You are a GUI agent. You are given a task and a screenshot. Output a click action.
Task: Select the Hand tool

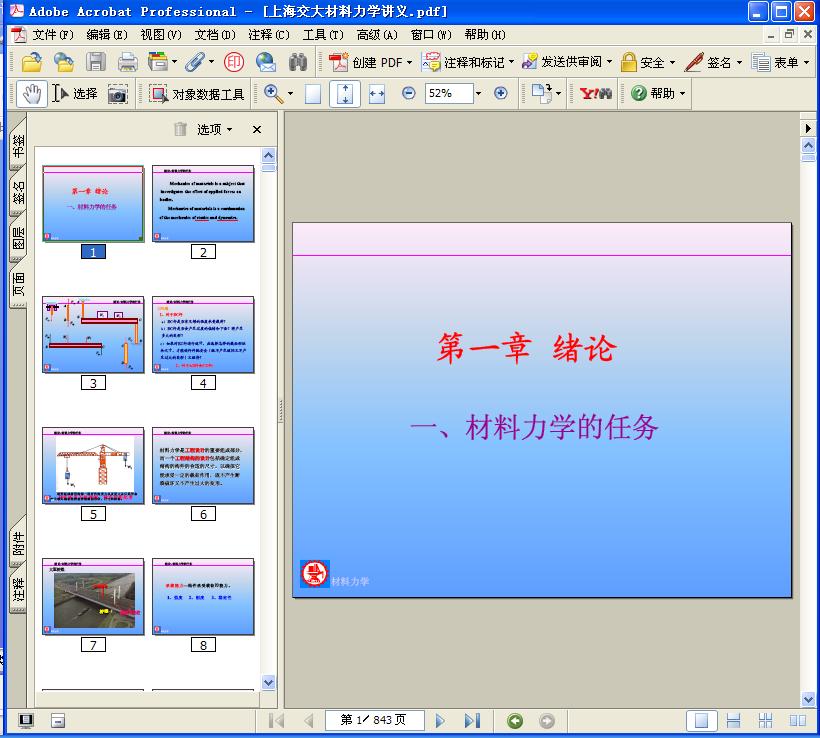point(32,94)
